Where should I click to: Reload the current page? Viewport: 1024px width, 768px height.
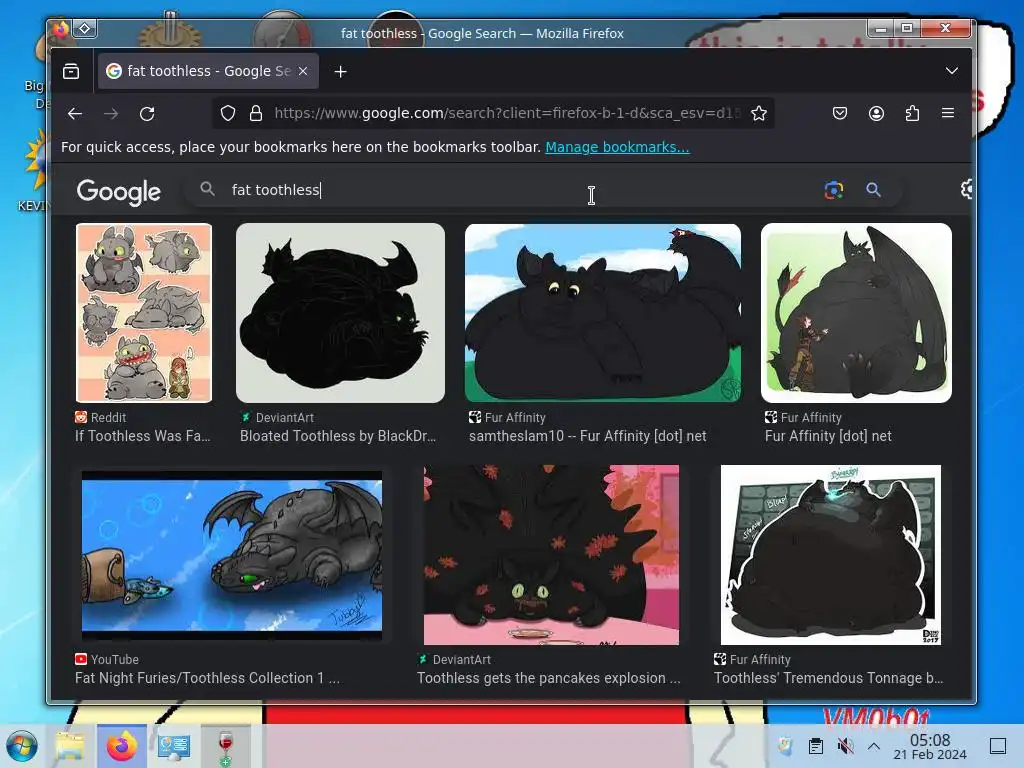tap(147, 114)
